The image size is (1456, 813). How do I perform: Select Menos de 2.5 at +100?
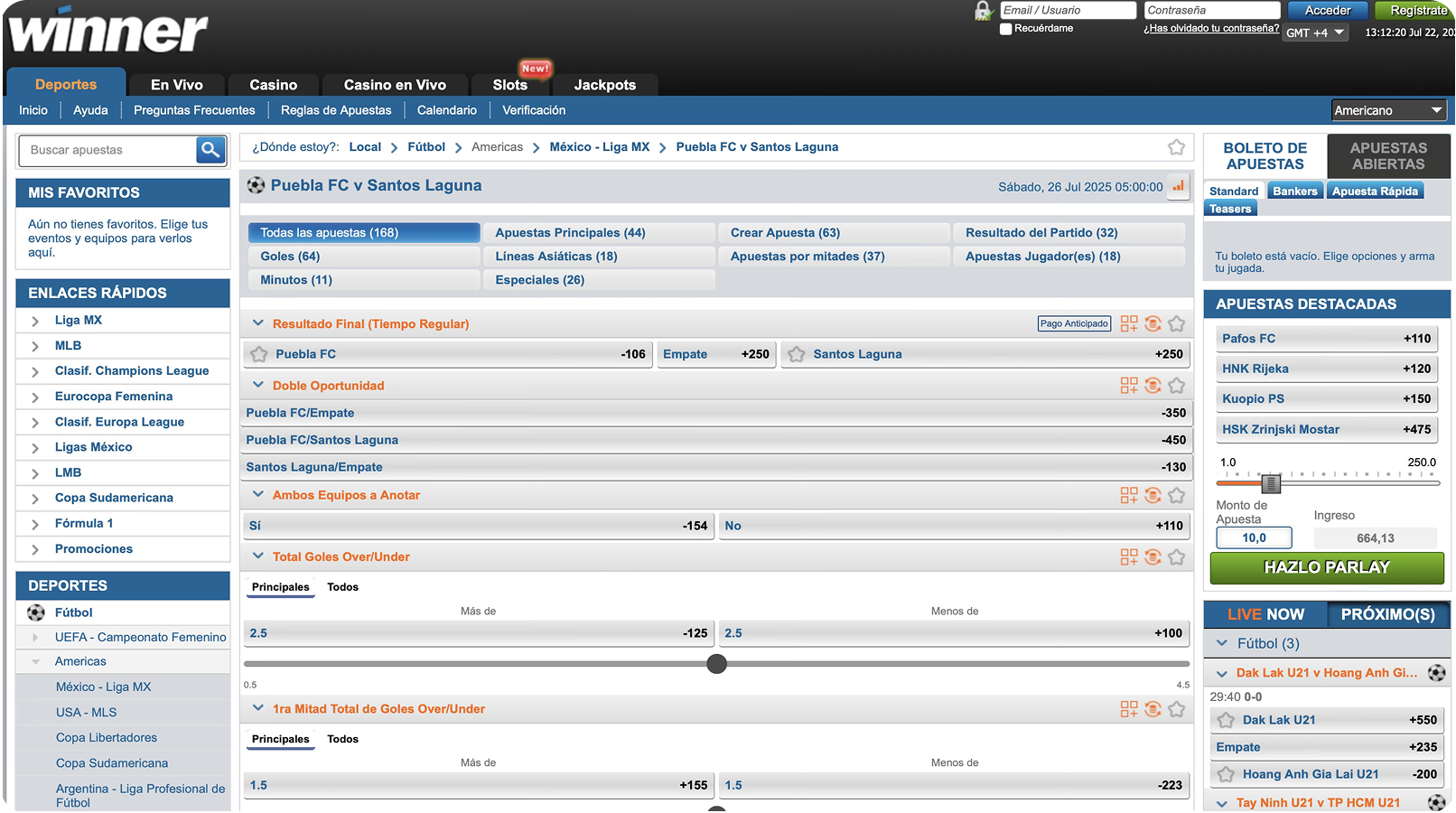(954, 633)
